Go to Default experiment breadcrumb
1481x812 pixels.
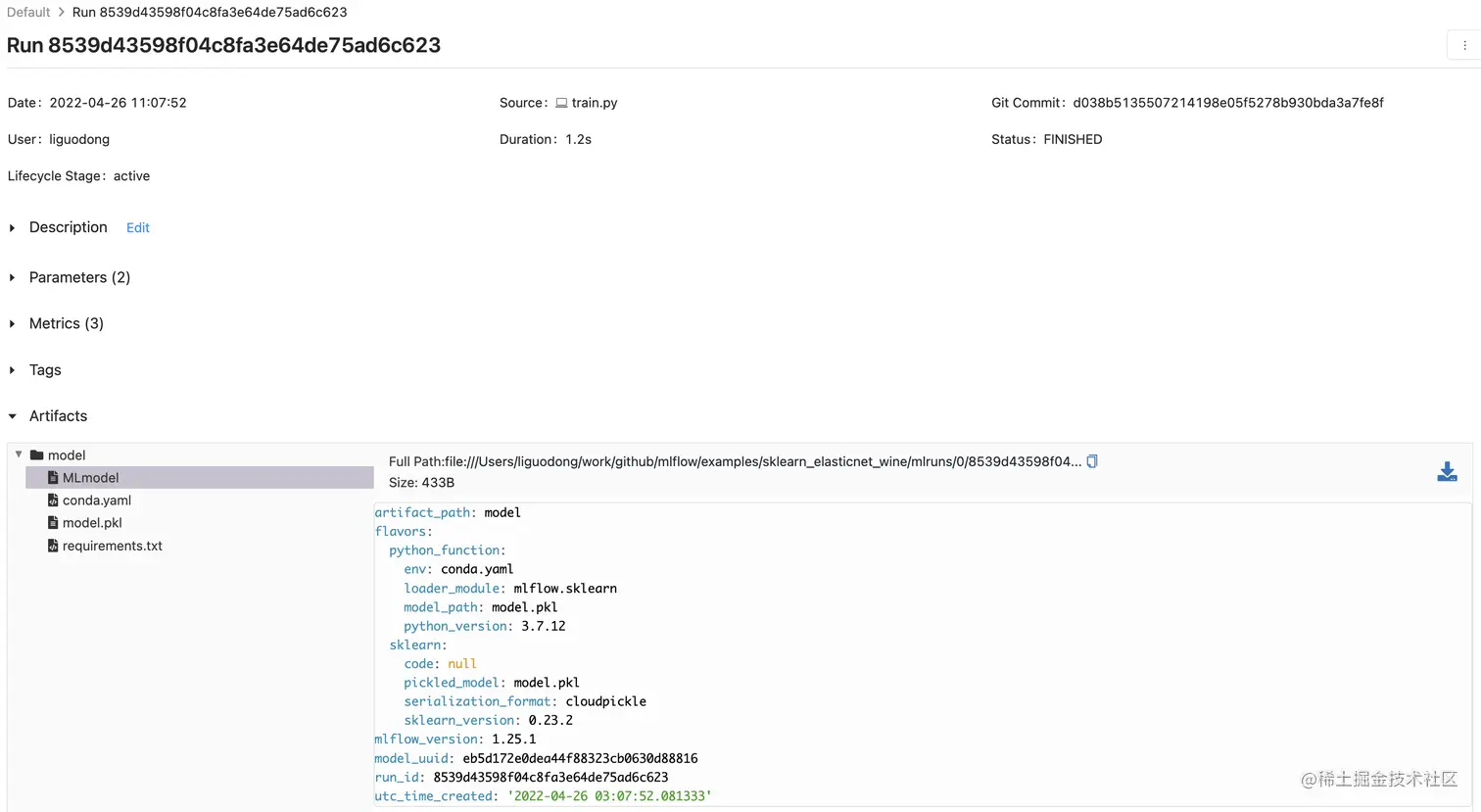click(28, 13)
